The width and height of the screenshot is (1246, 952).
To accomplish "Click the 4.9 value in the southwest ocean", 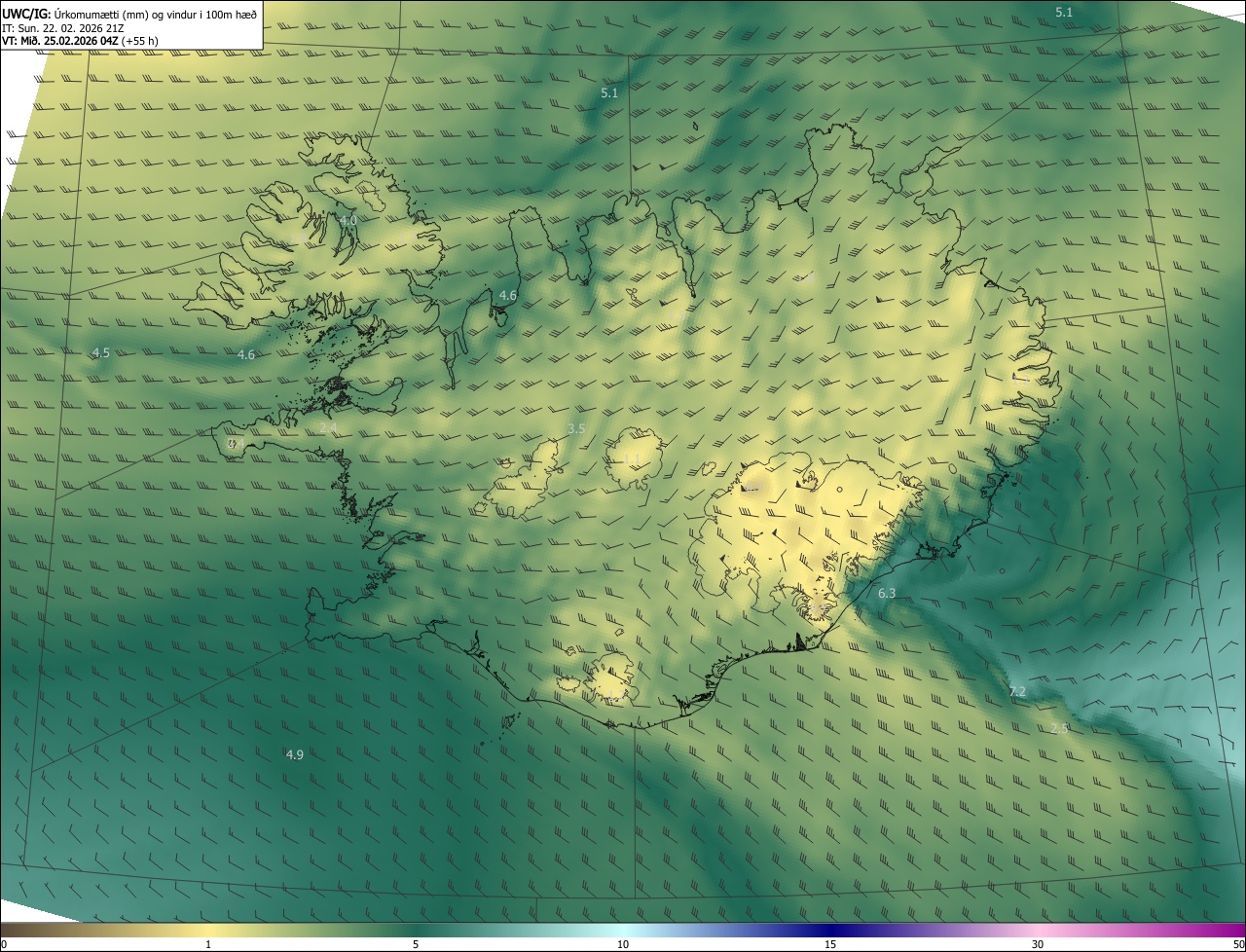I will [x=294, y=754].
